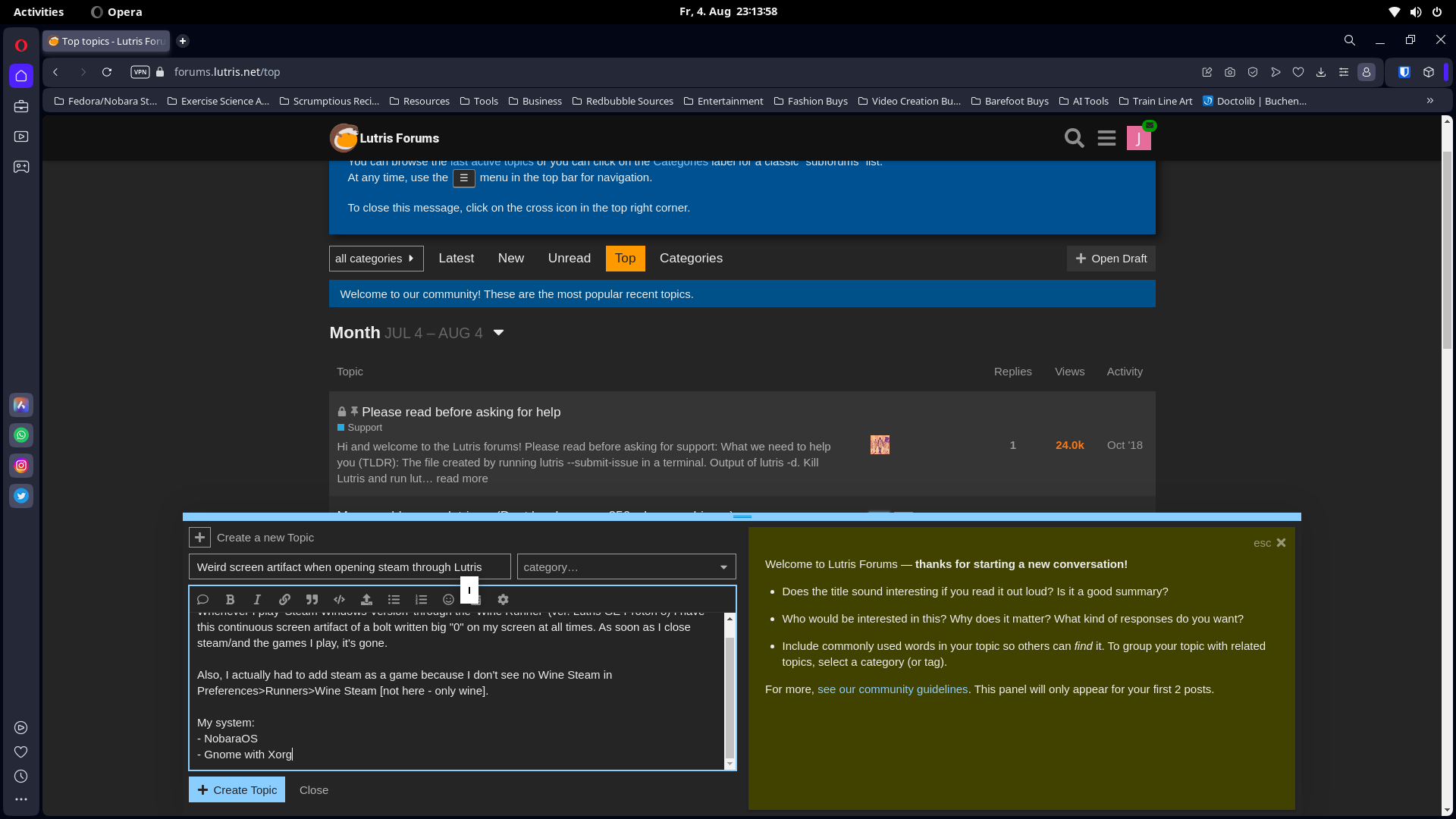
Task: Open Fedora/Nobara bookmark folder
Action: point(105,101)
